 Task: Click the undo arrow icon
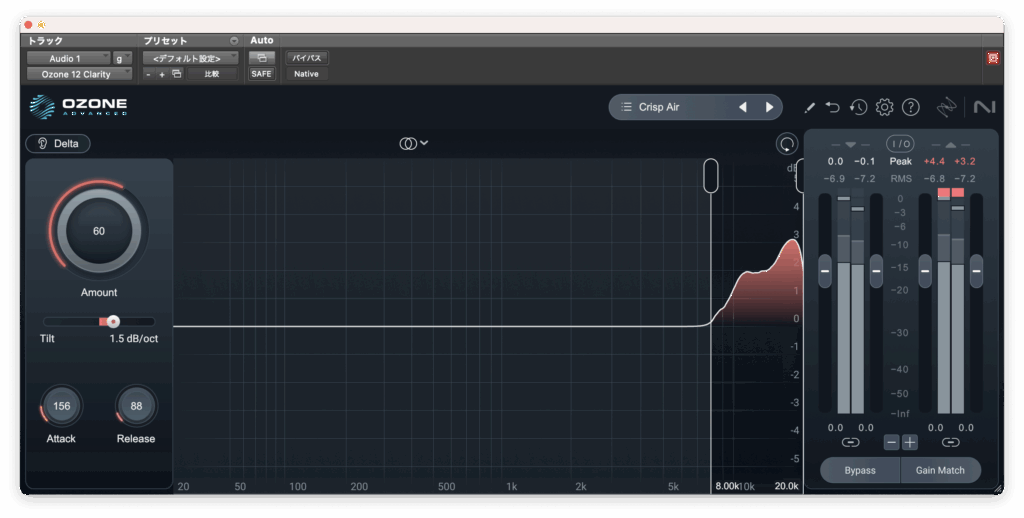[x=833, y=107]
